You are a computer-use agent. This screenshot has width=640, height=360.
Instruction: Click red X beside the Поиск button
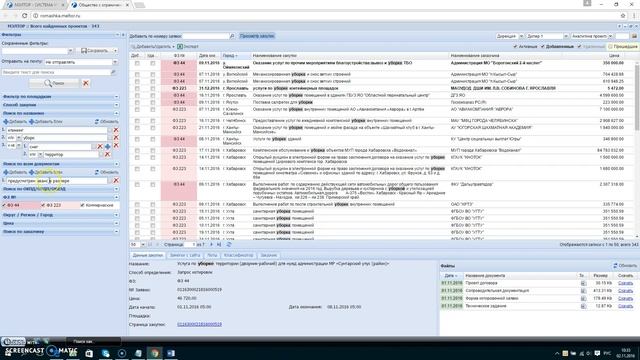point(86,83)
